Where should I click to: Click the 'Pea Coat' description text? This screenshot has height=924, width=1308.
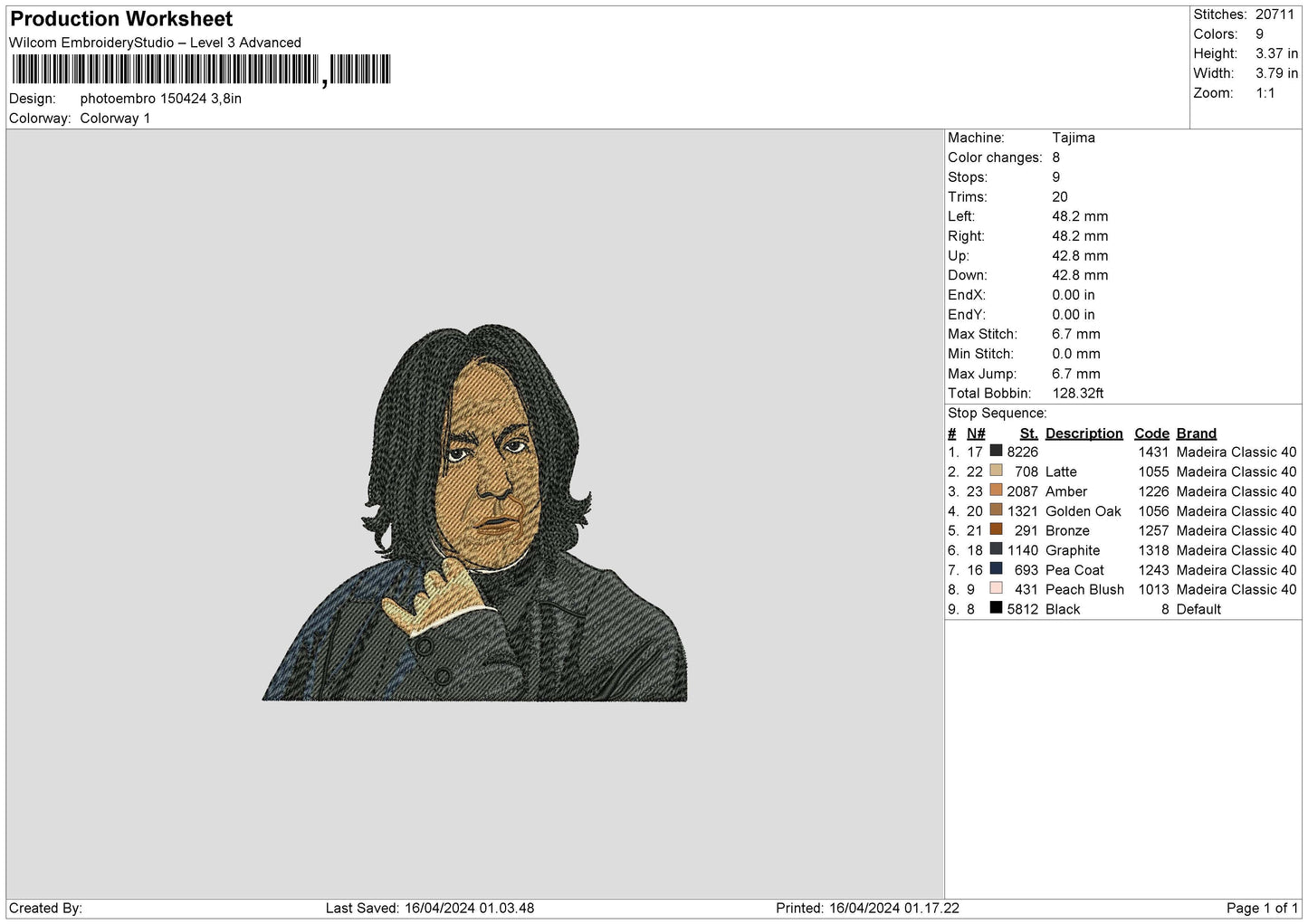point(1074,570)
